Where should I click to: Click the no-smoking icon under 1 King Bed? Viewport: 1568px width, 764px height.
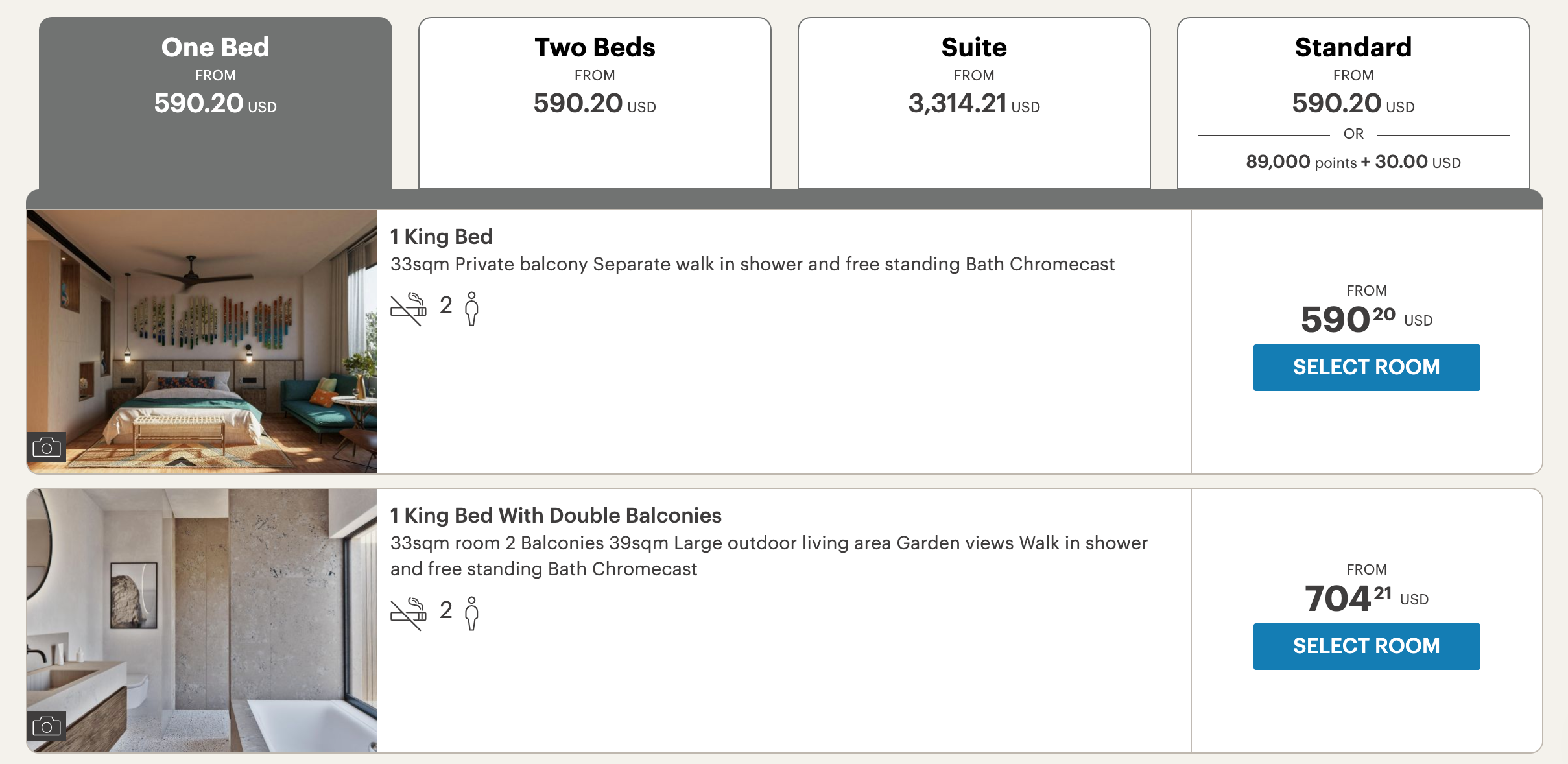[x=409, y=308]
